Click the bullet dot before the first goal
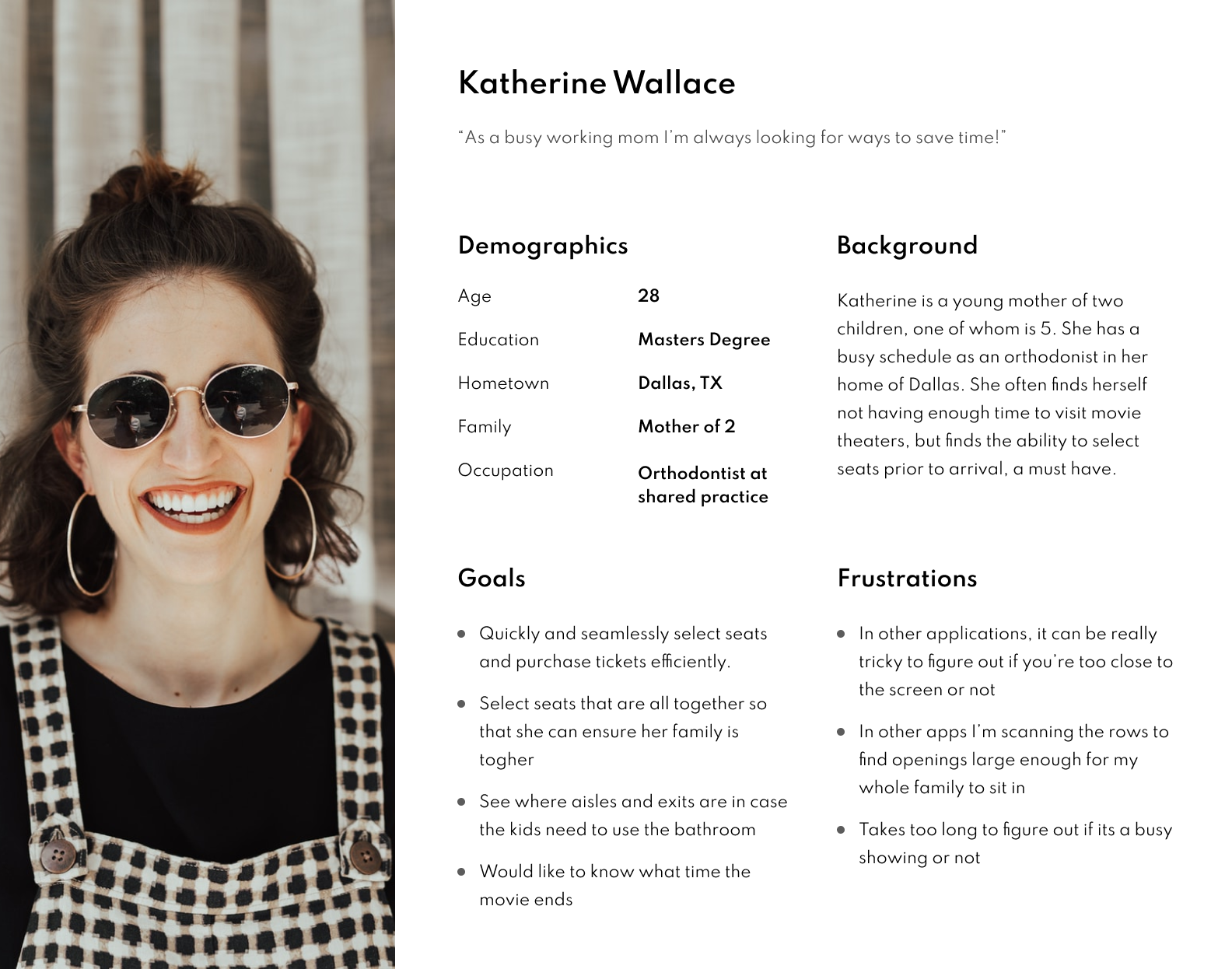 point(462,634)
